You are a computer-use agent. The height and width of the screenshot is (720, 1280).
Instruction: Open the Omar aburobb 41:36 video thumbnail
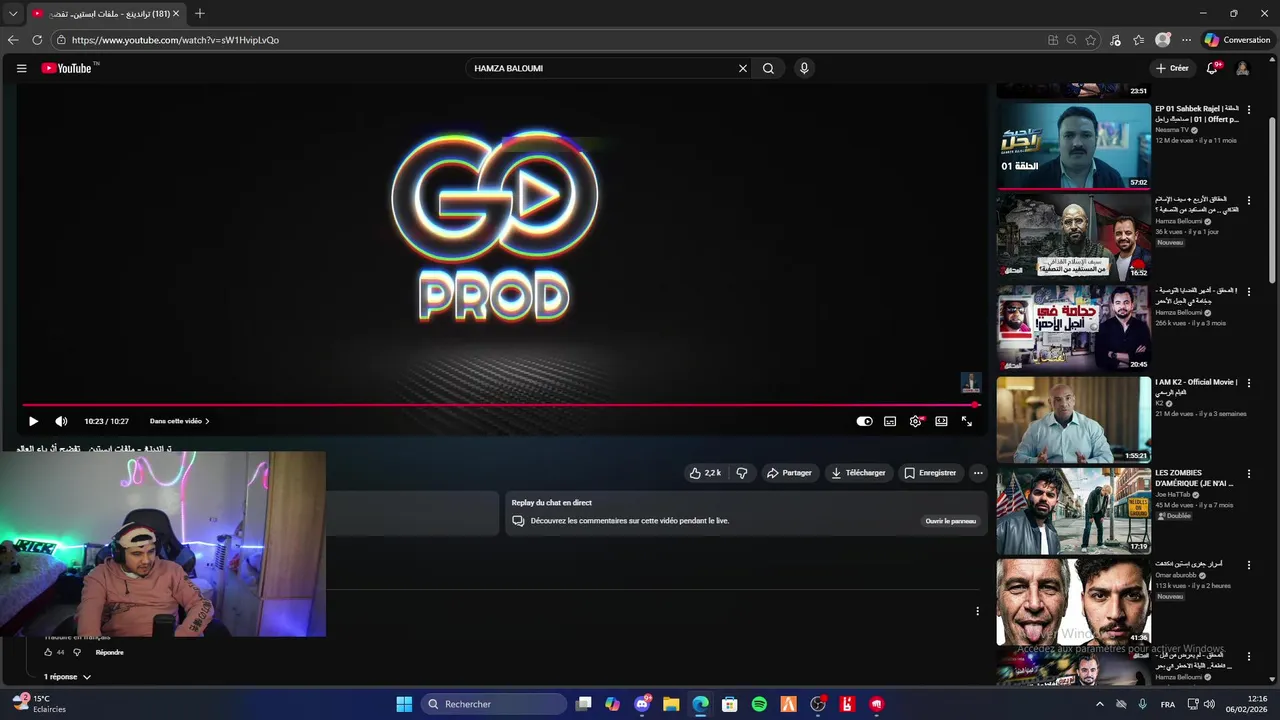(x=1073, y=601)
